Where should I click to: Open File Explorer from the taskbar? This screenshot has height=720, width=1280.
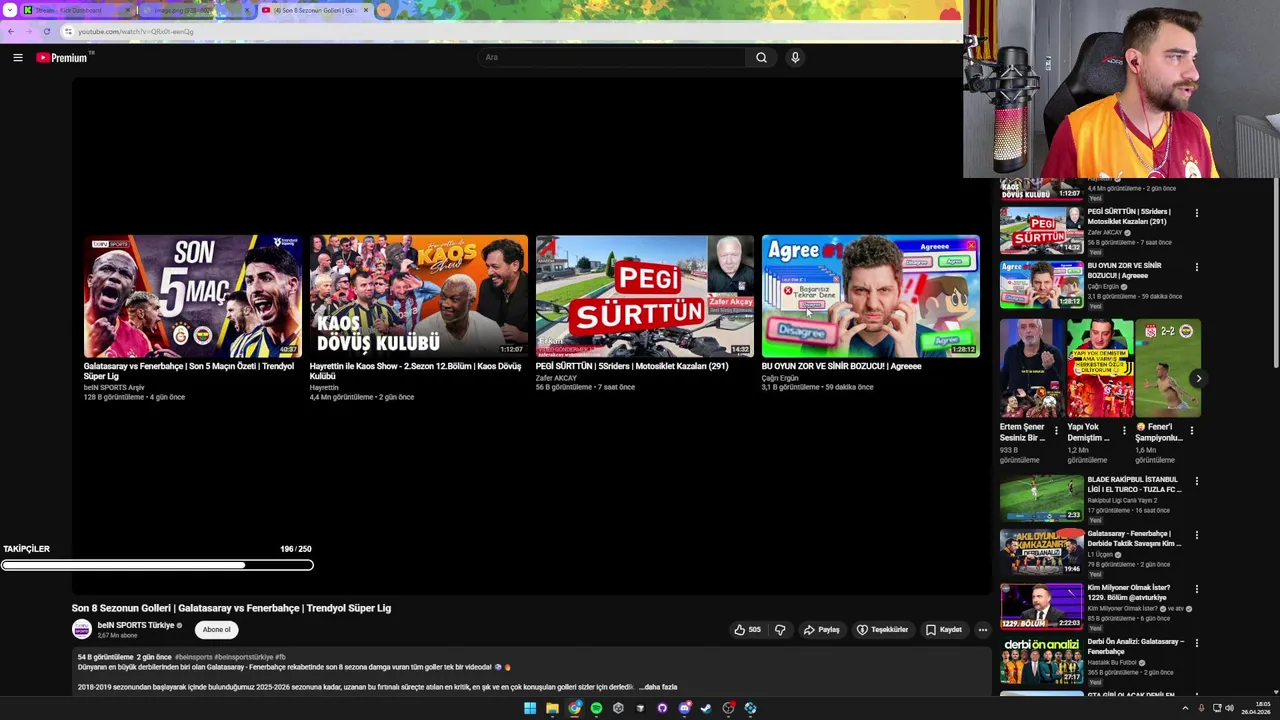click(x=552, y=708)
